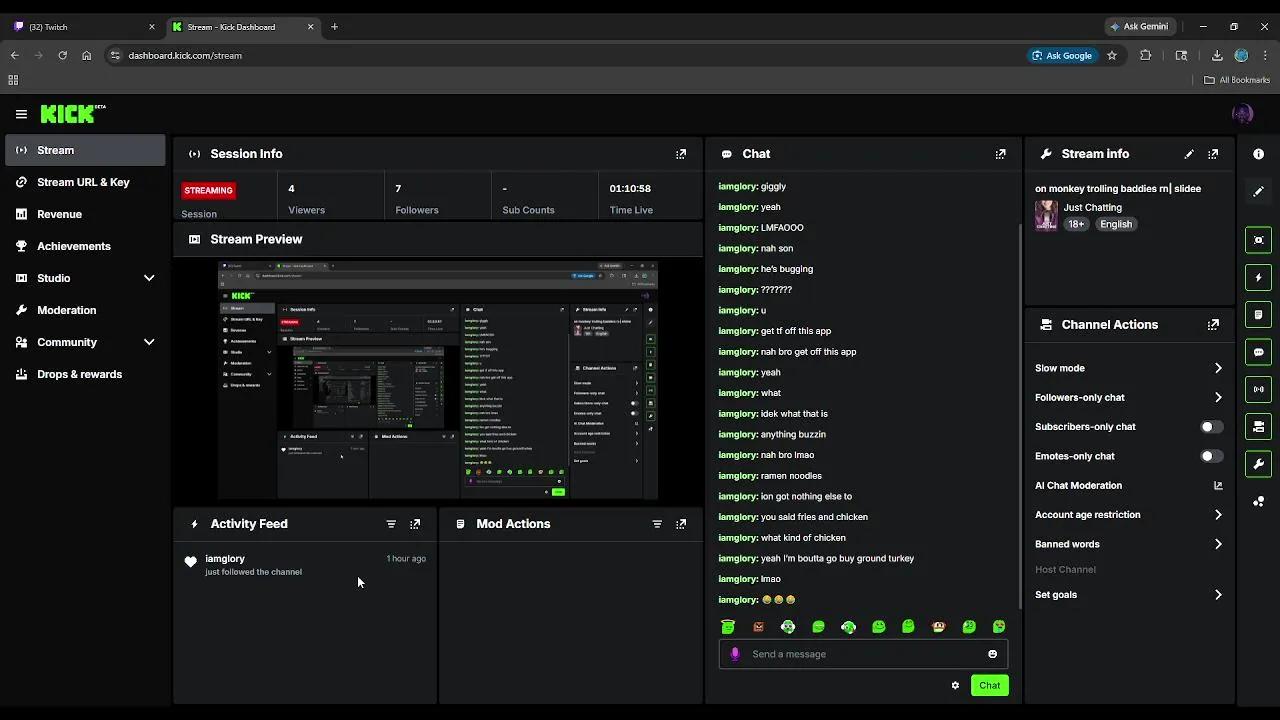
Task: Click the 18+ tag
Action: click(x=1076, y=225)
